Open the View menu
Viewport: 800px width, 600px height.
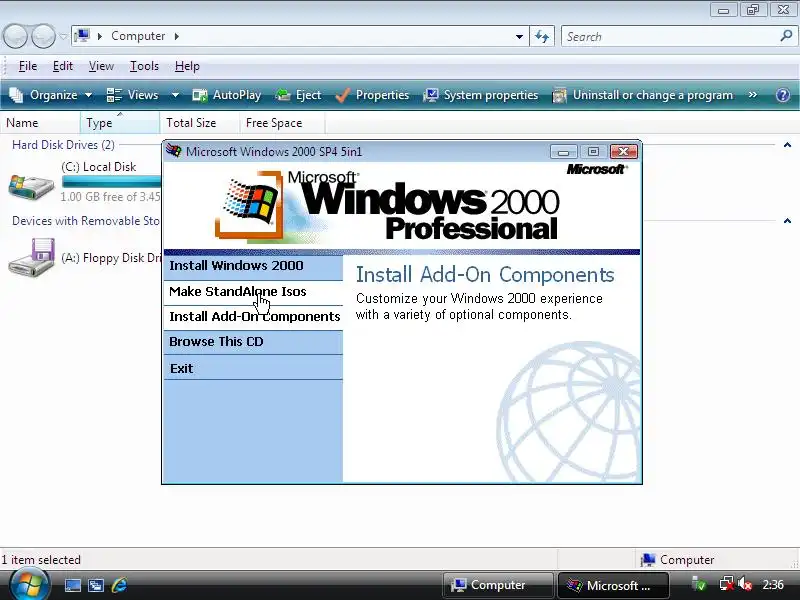(x=101, y=66)
